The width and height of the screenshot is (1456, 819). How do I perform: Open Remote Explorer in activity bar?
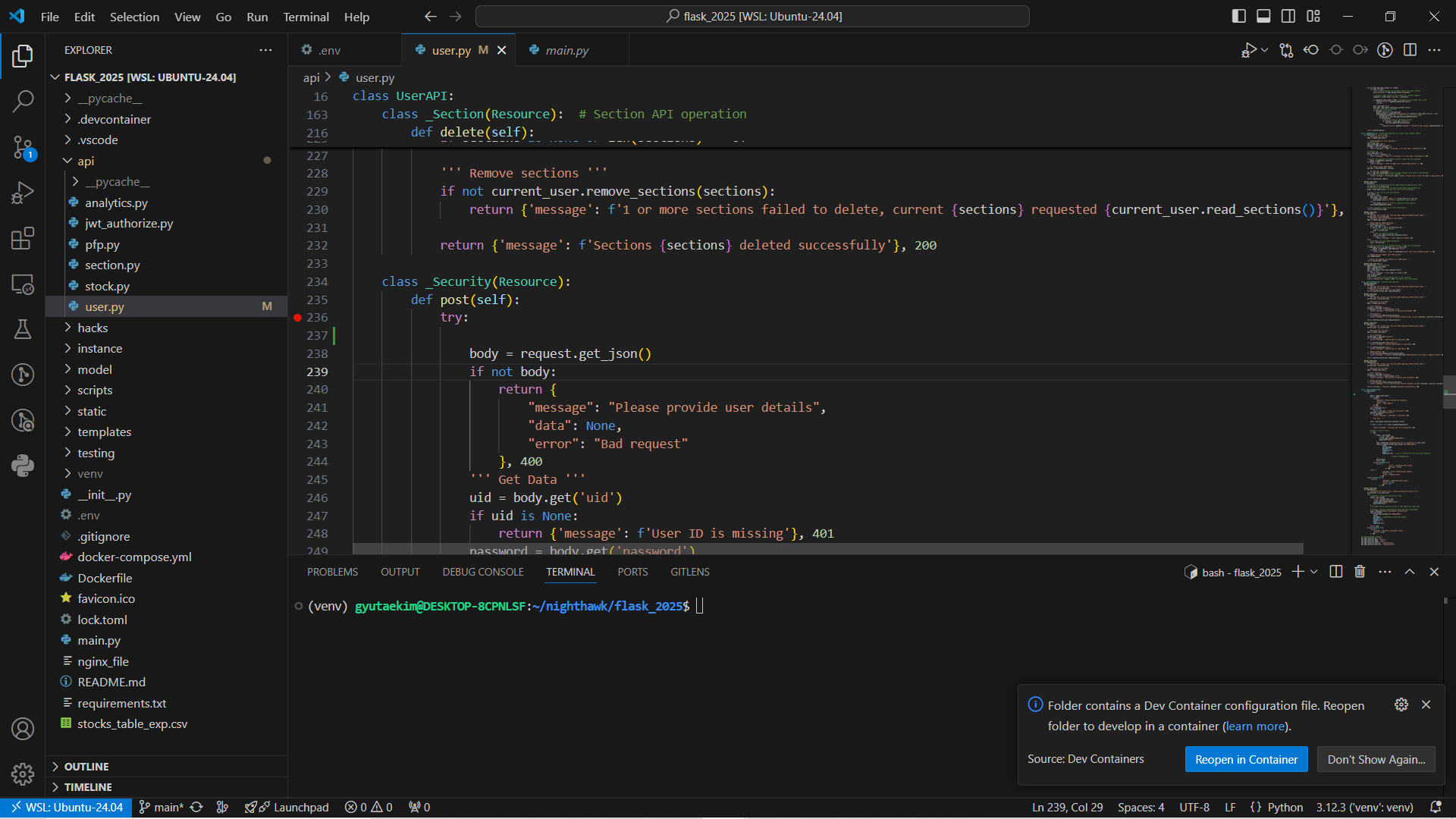point(23,284)
